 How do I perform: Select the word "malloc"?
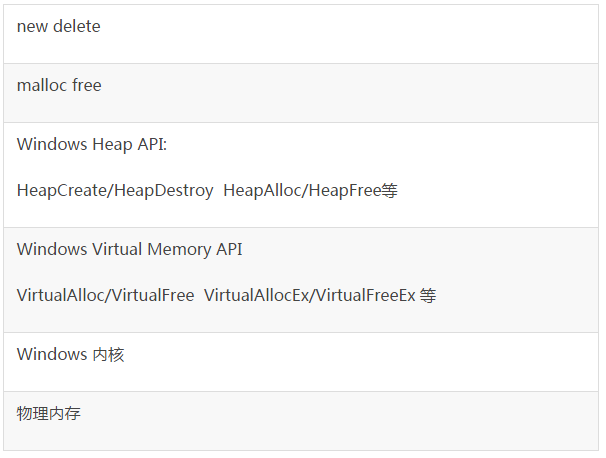(x=41, y=85)
